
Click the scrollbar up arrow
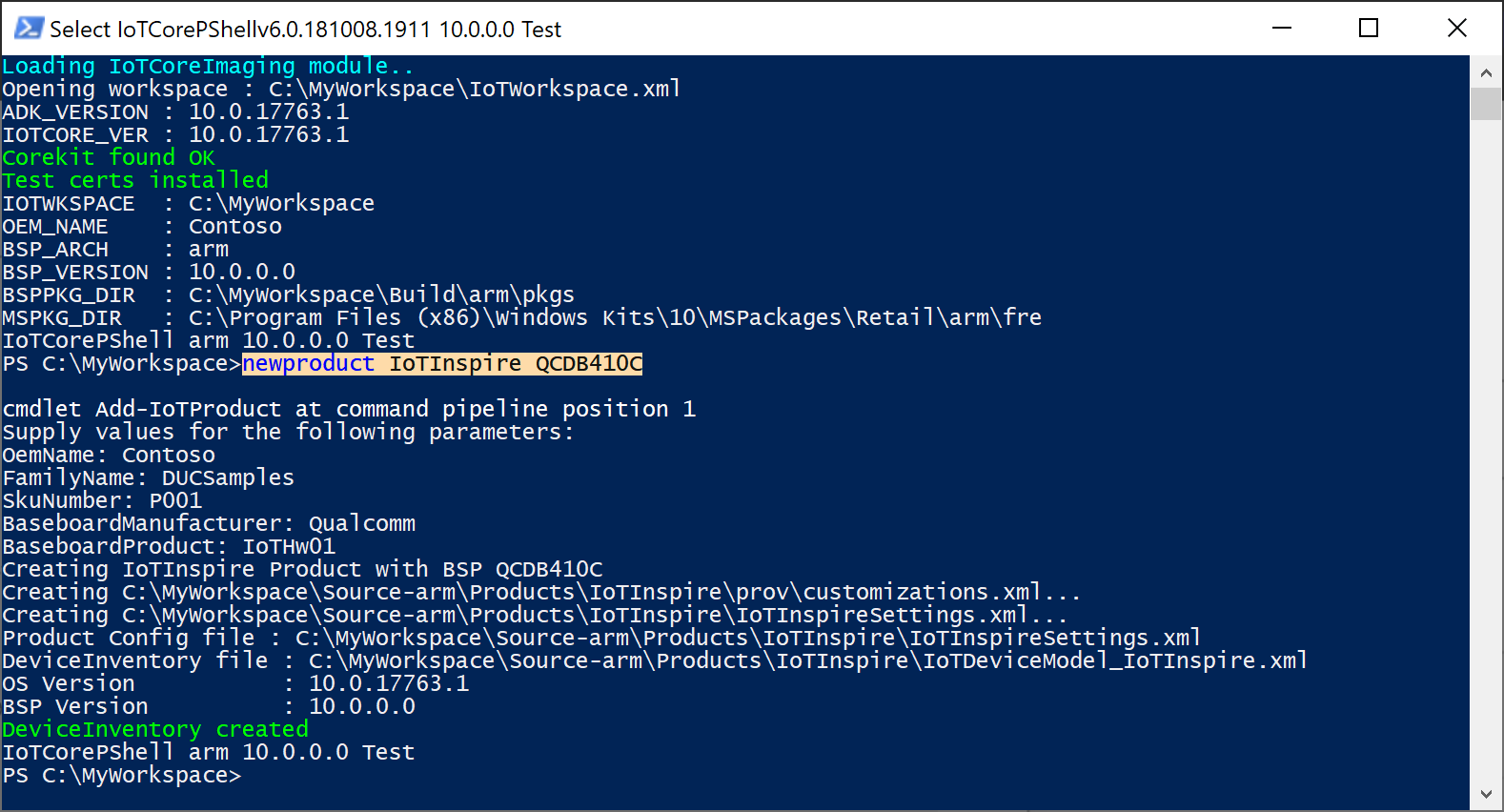tap(1486, 71)
